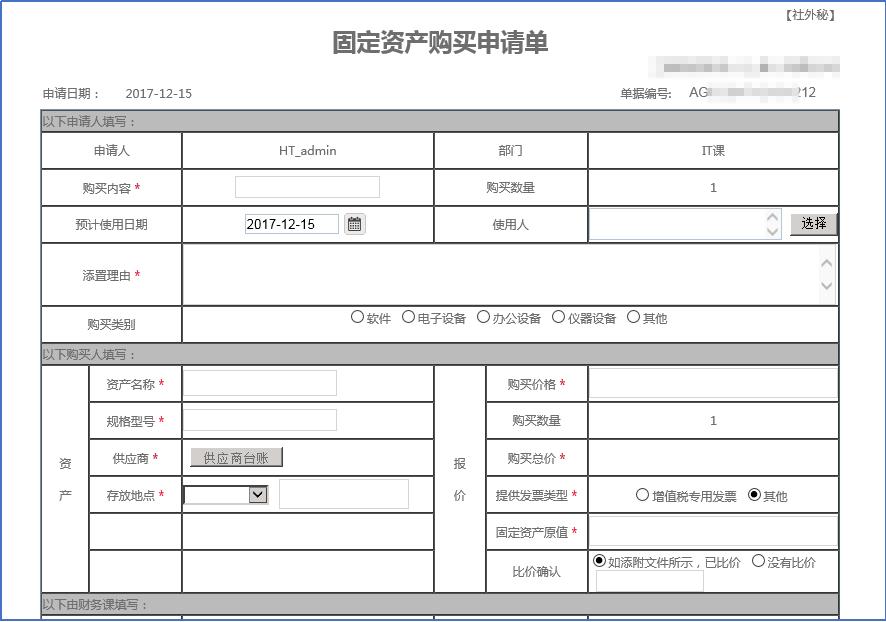Click the 2017-12-15 date text field

coord(293,224)
